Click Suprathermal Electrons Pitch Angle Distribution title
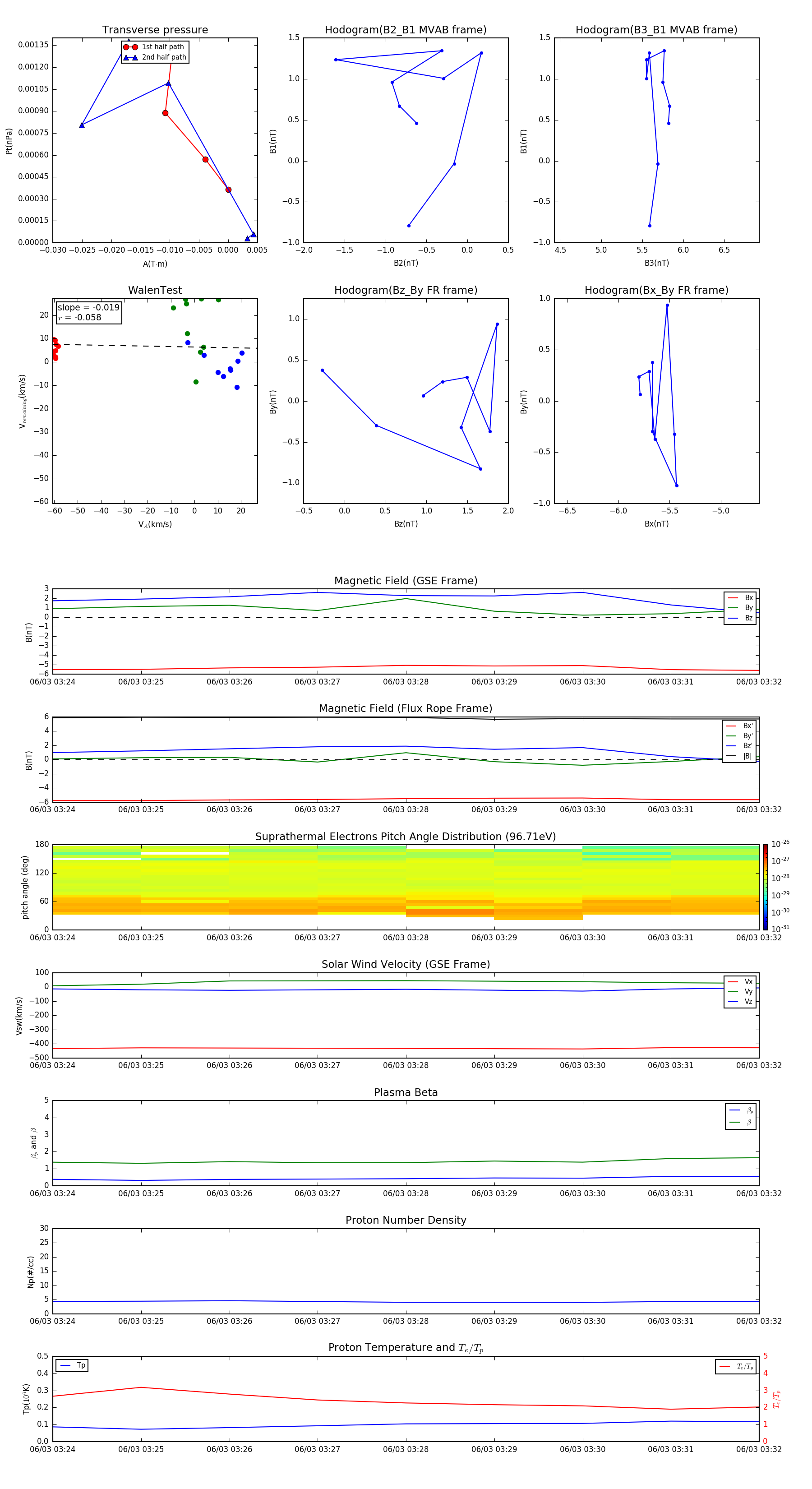 pos(406,837)
